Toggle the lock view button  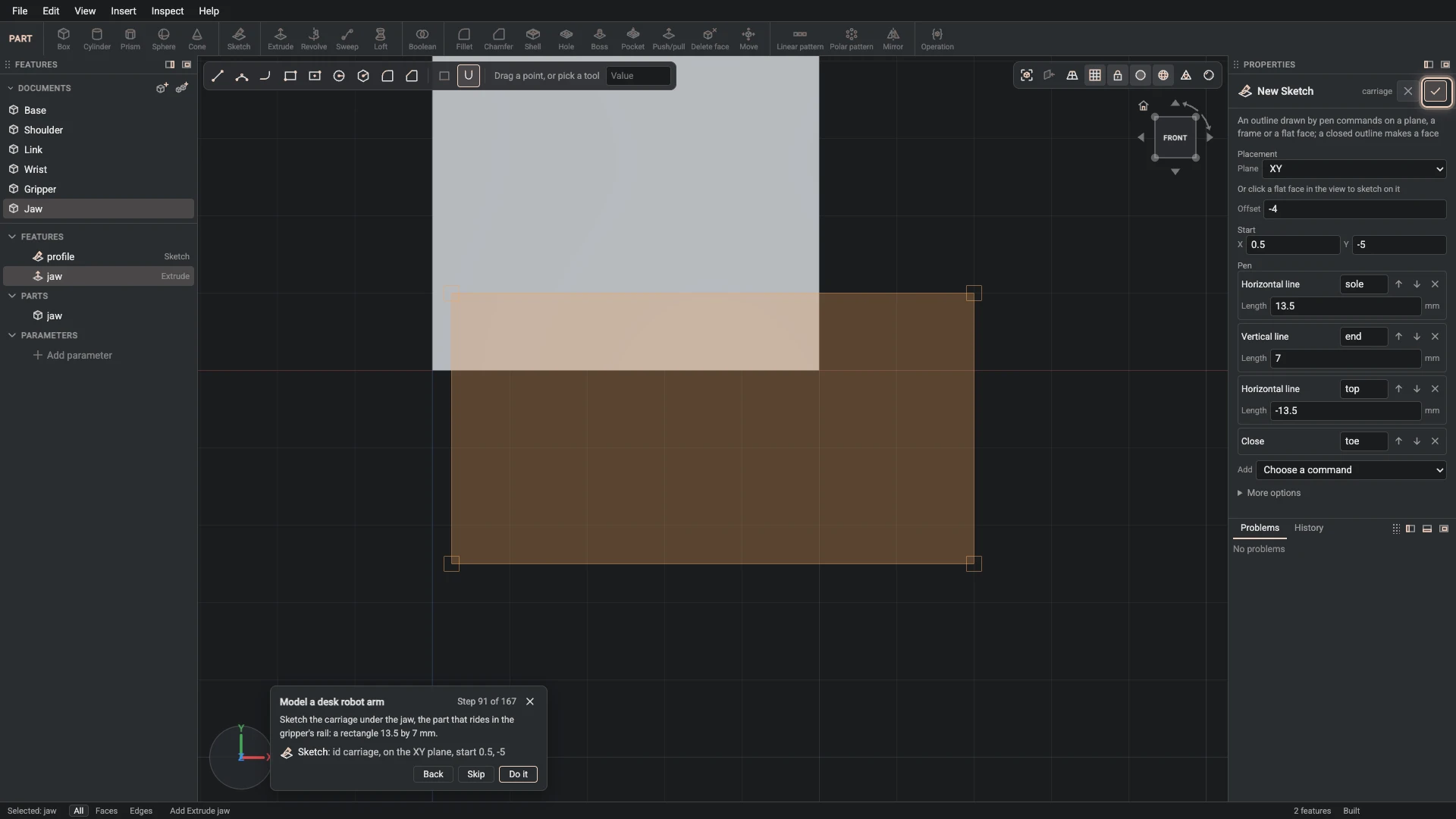[x=1118, y=75]
